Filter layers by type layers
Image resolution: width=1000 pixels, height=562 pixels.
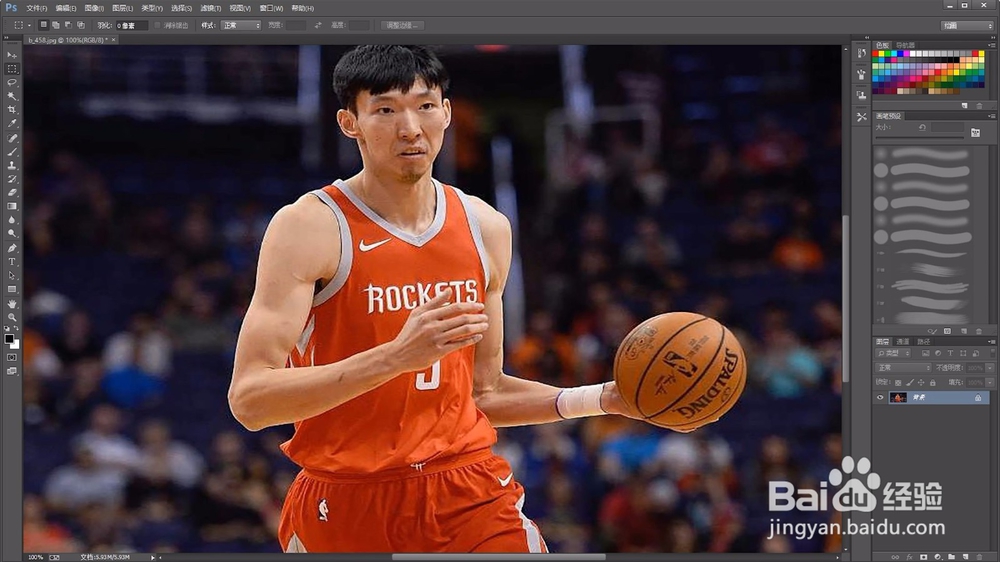pos(950,353)
